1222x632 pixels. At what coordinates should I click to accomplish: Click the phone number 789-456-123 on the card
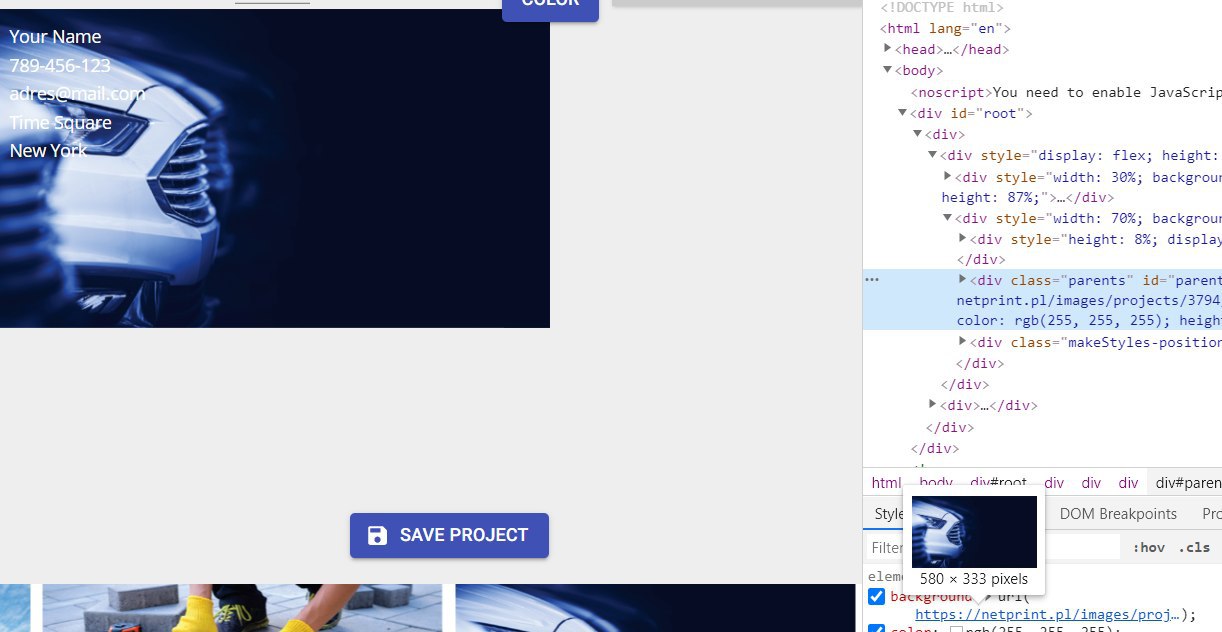[60, 66]
